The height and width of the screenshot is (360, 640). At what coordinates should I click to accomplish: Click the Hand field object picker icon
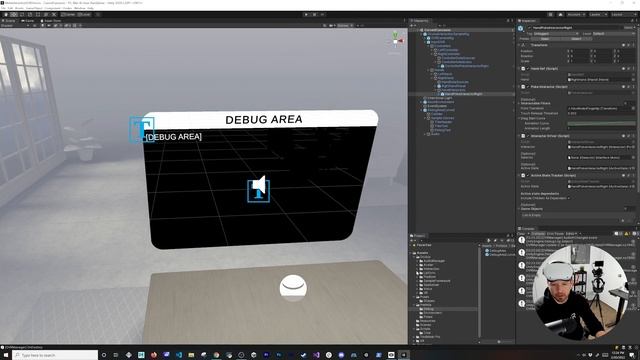633,79
